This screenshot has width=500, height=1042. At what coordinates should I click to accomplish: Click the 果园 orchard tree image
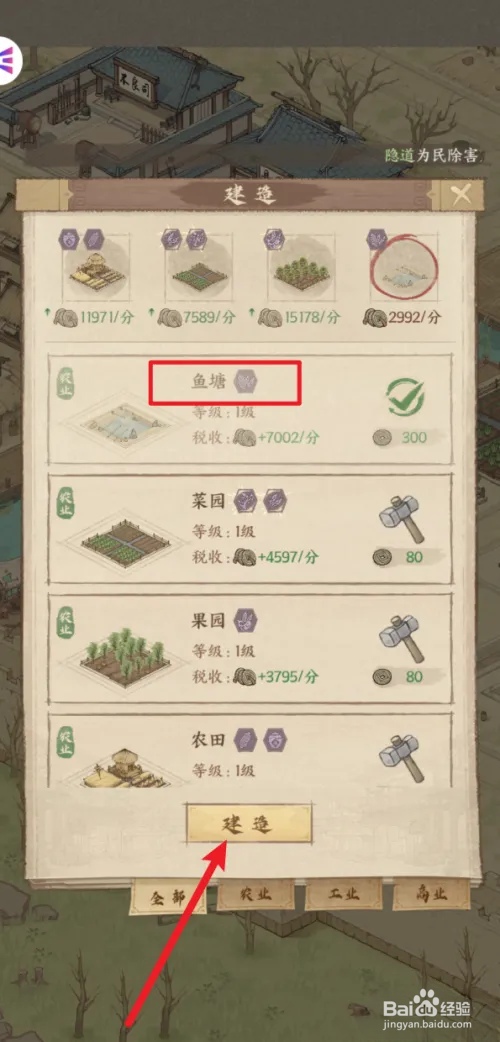tap(124, 655)
